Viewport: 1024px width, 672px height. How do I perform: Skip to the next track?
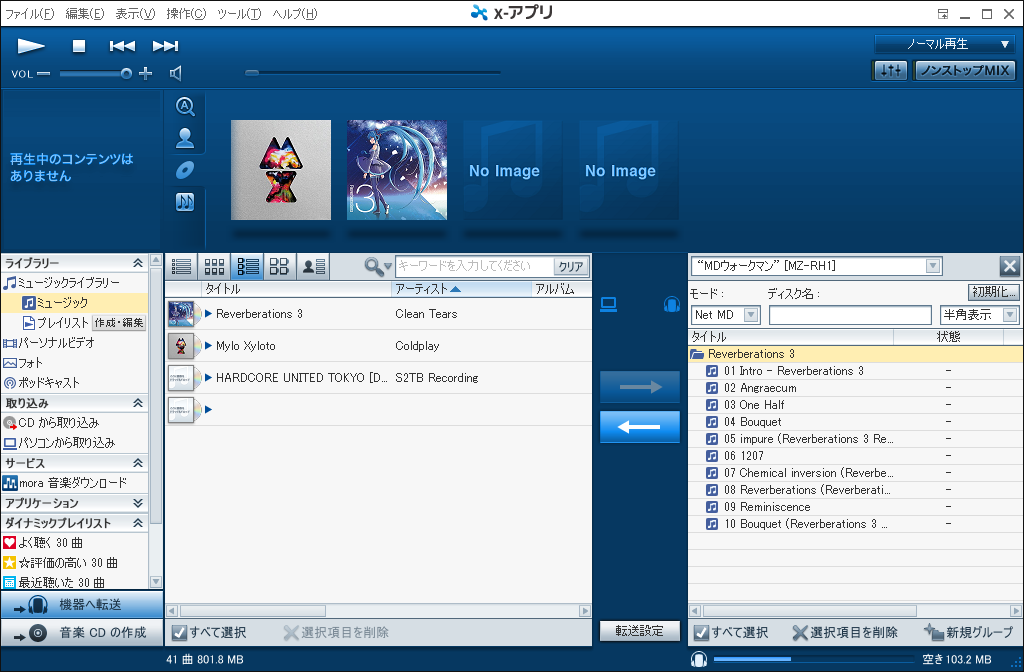click(x=165, y=46)
